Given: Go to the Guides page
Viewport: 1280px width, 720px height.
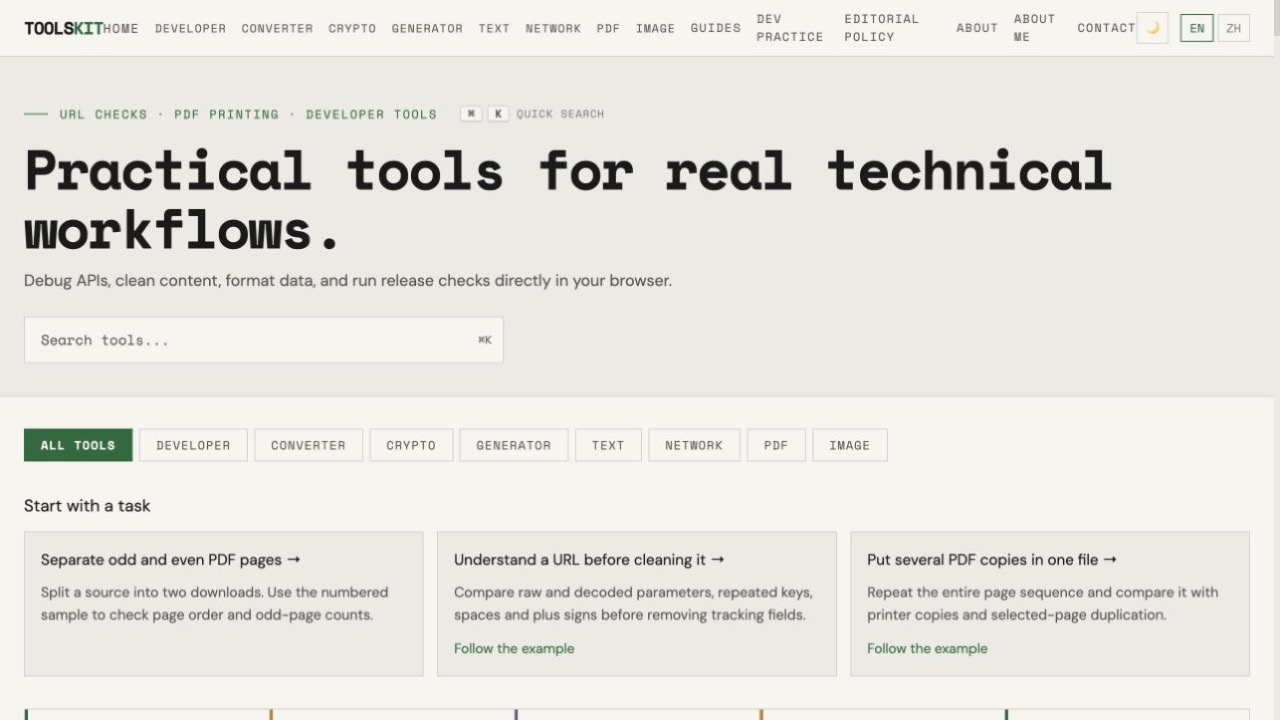Looking at the screenshot, I should click(x=716, y=28).
